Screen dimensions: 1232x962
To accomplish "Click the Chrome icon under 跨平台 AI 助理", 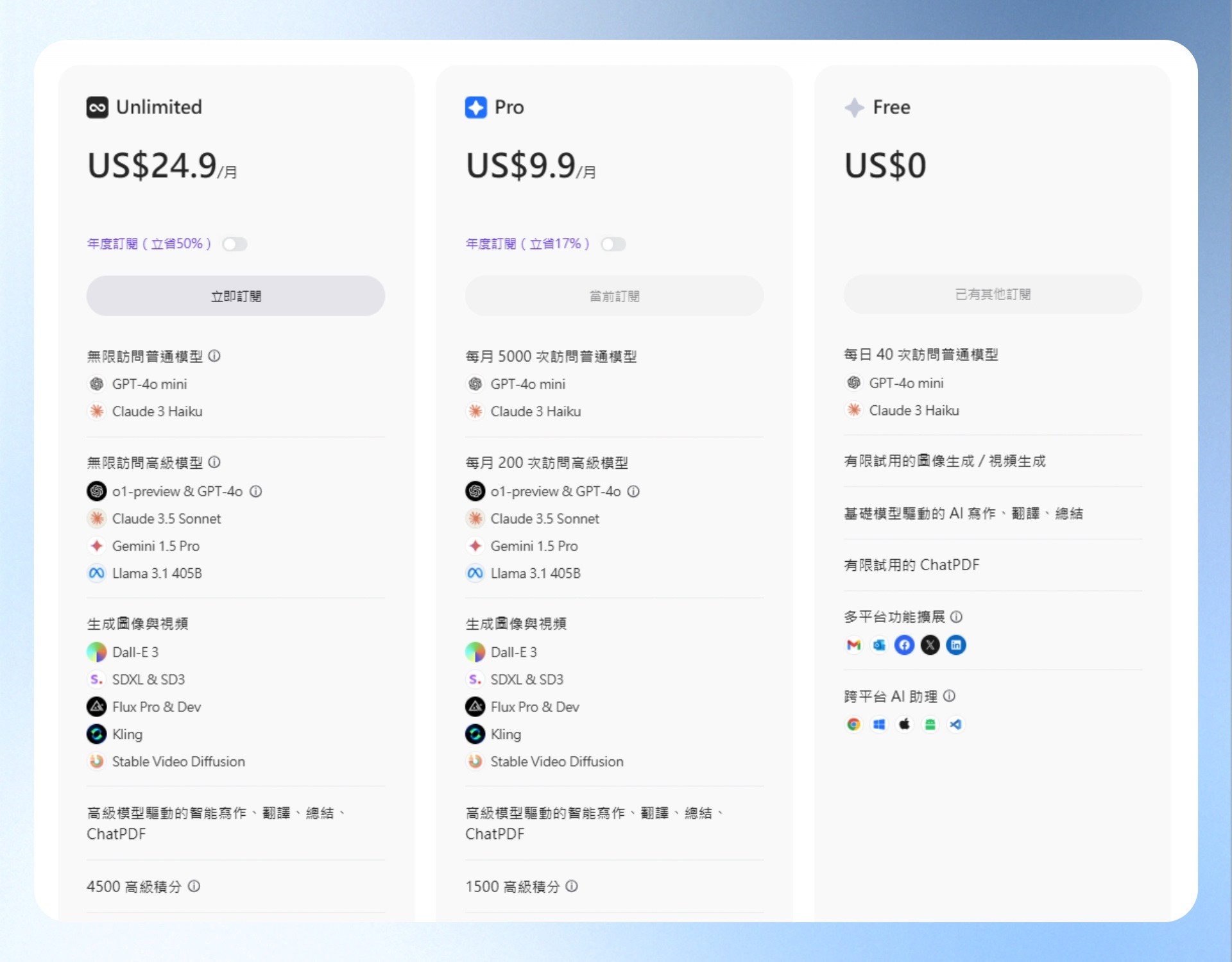I will click(x=853, y=724).
